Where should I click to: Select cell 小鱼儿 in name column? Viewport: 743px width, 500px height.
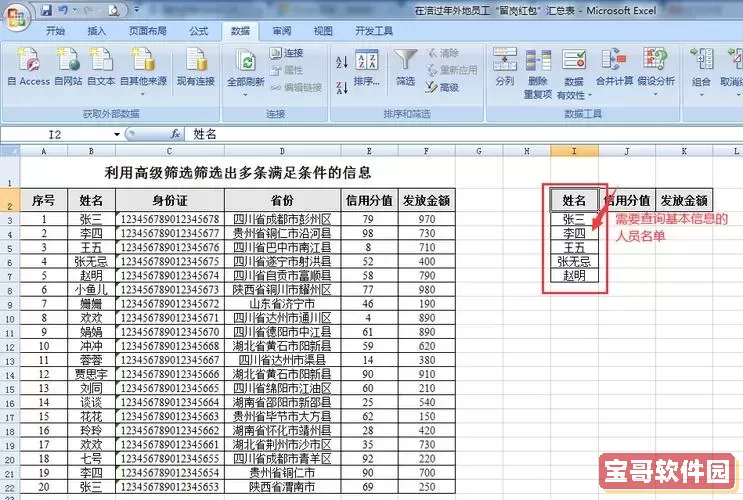pyautogui.click(x=91, y=290)
